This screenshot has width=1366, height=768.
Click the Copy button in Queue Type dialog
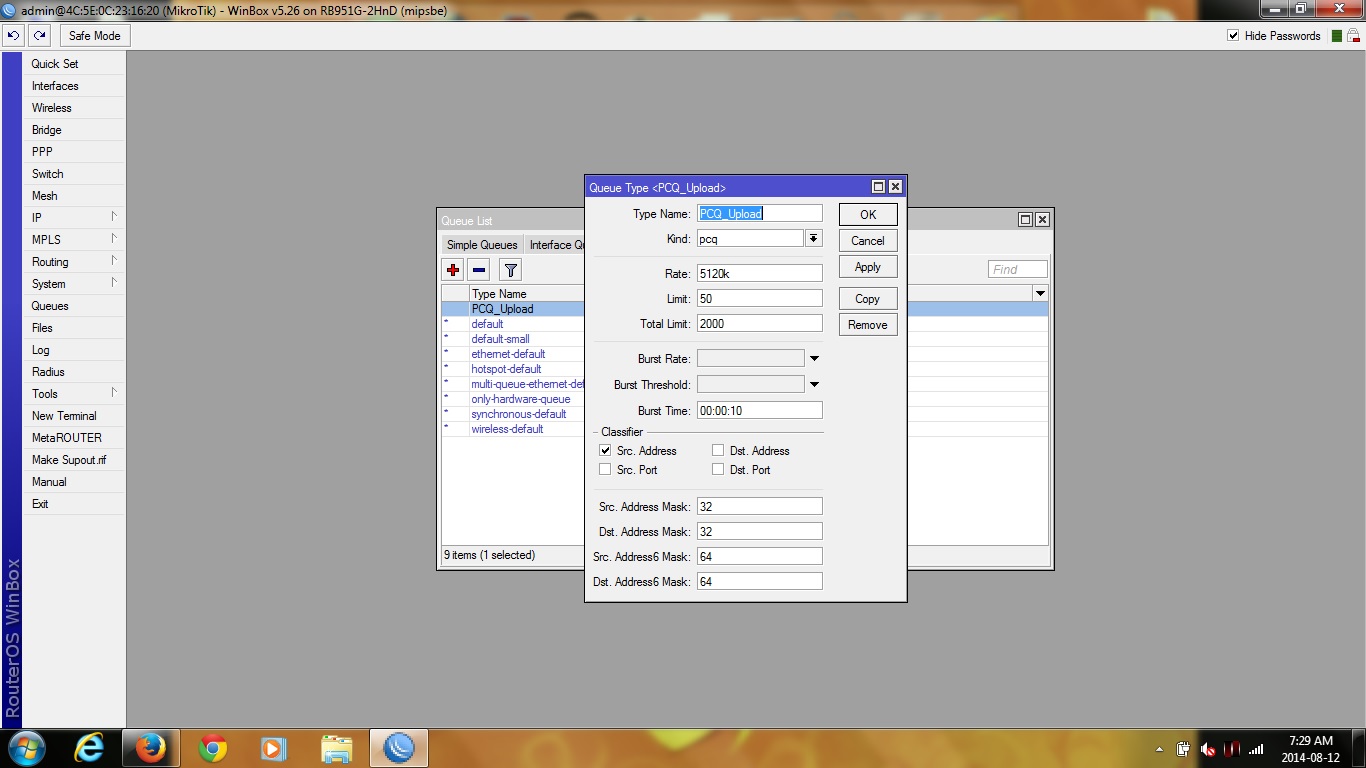click(867, 299)
